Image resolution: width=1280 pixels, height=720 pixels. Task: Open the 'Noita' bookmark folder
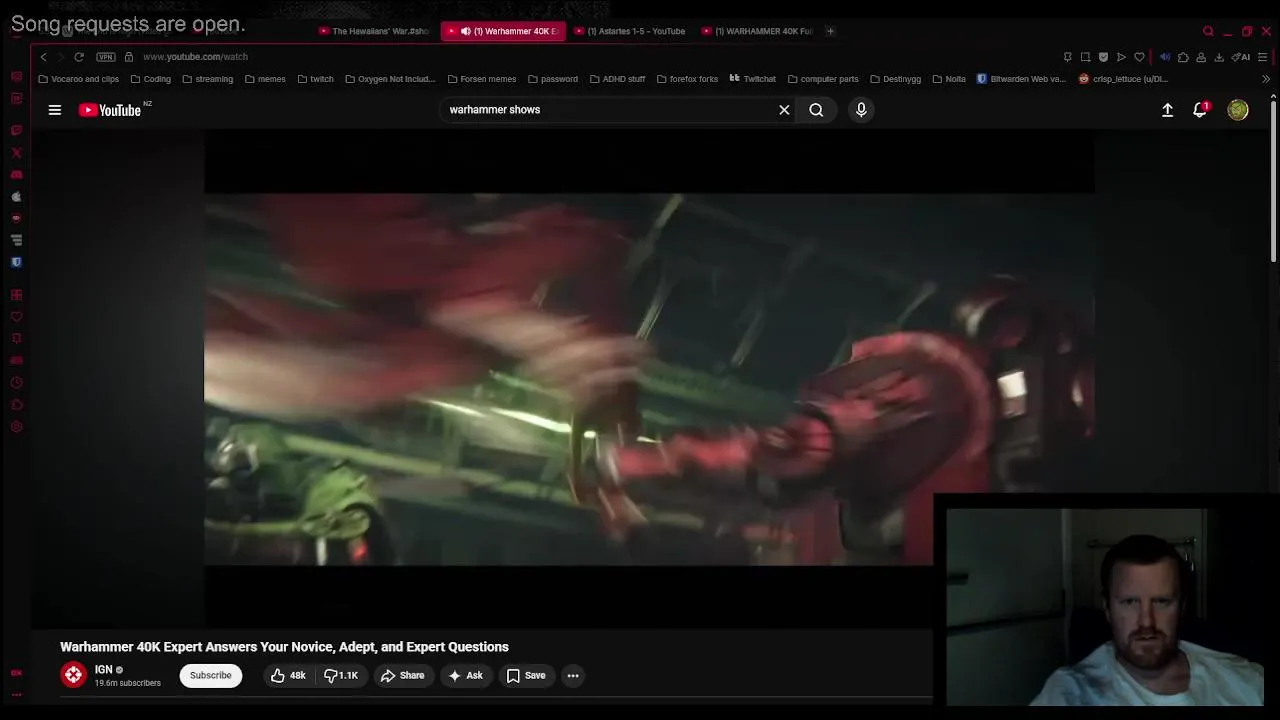click(949, 79)
